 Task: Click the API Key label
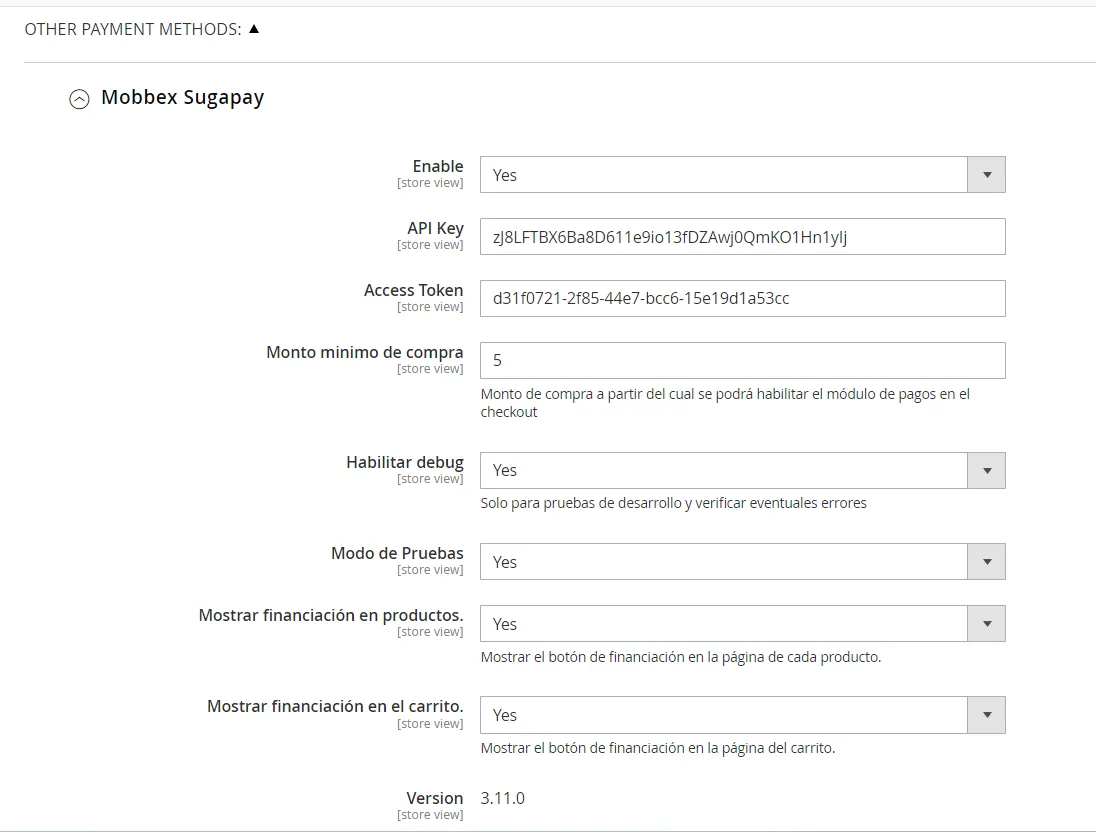pyautogui.click(x=435, y=229)
